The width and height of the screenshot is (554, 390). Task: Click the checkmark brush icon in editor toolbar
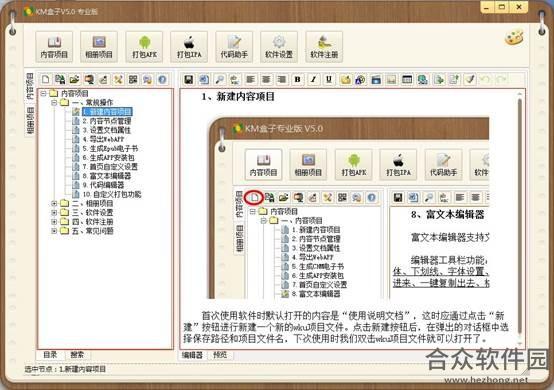(469, 79)
